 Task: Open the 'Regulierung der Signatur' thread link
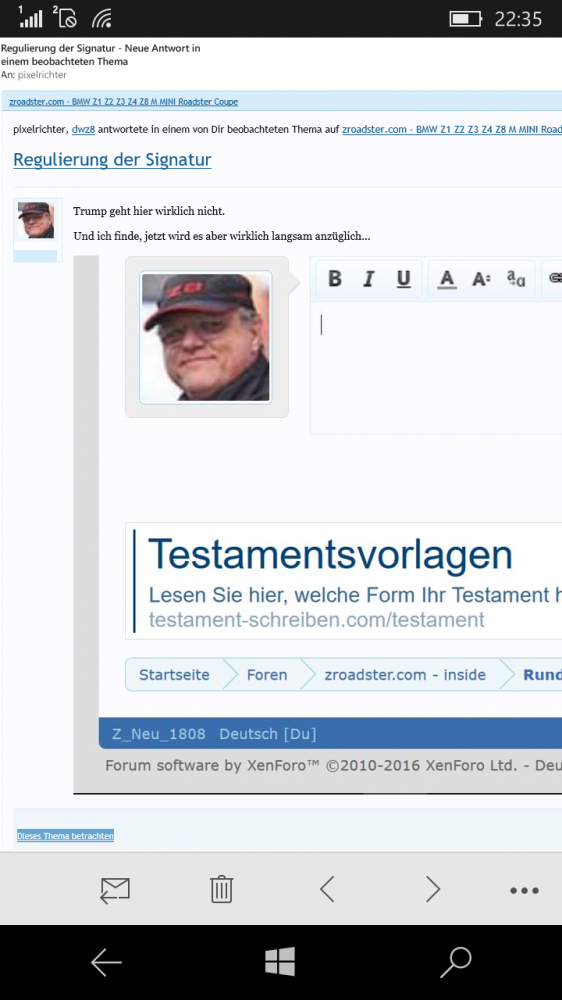click(112, 159)
